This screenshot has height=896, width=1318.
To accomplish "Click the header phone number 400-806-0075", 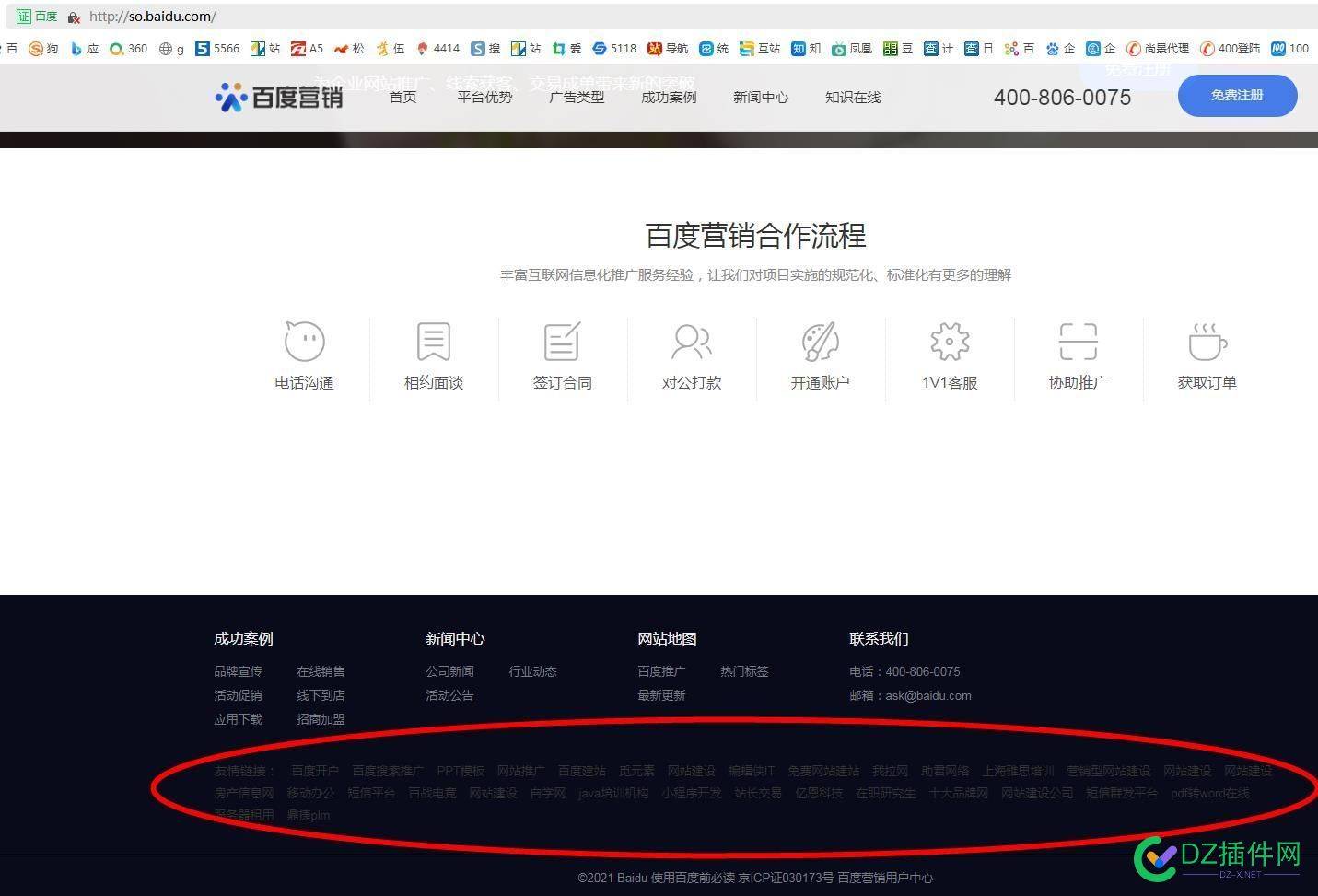I will (x=1062, y=98).
